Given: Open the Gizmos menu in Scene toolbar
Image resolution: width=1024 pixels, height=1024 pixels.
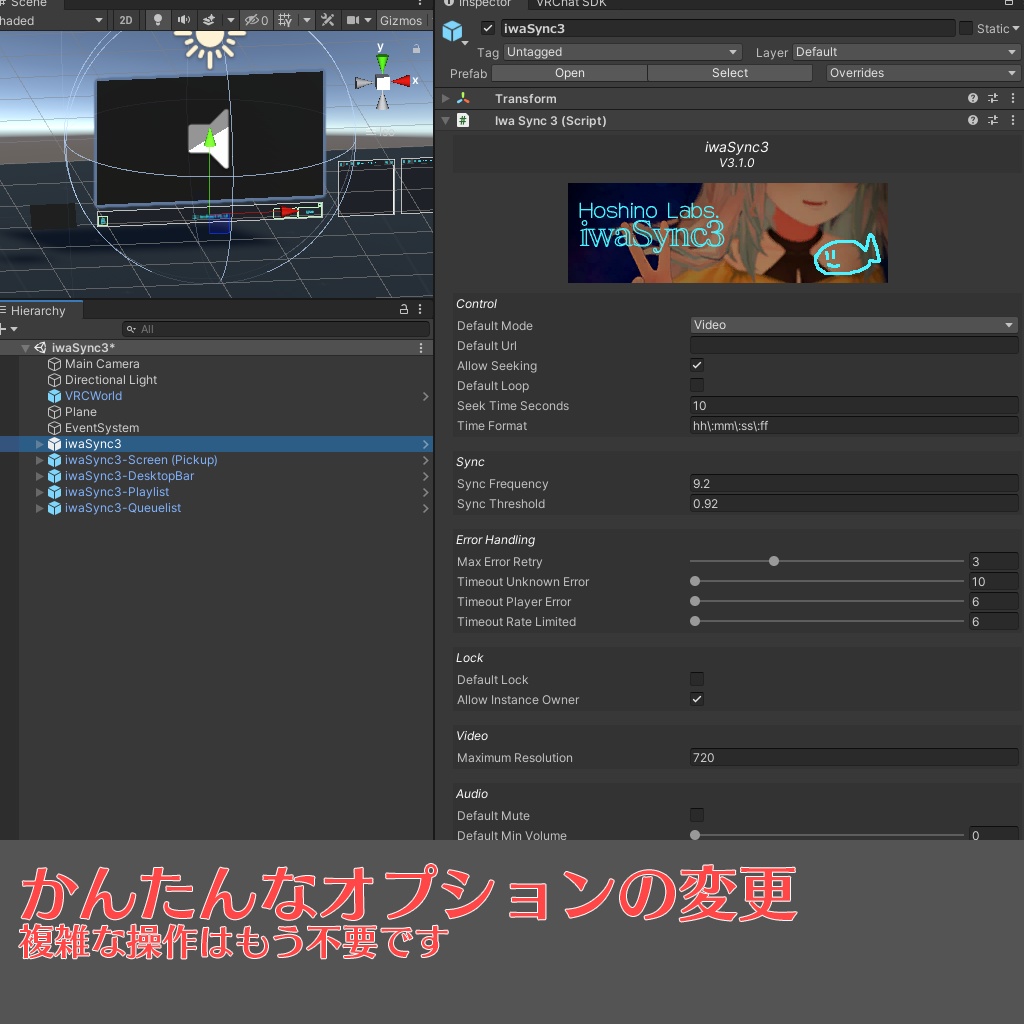Looking at the screenshot, I should [x=402, y=19].
